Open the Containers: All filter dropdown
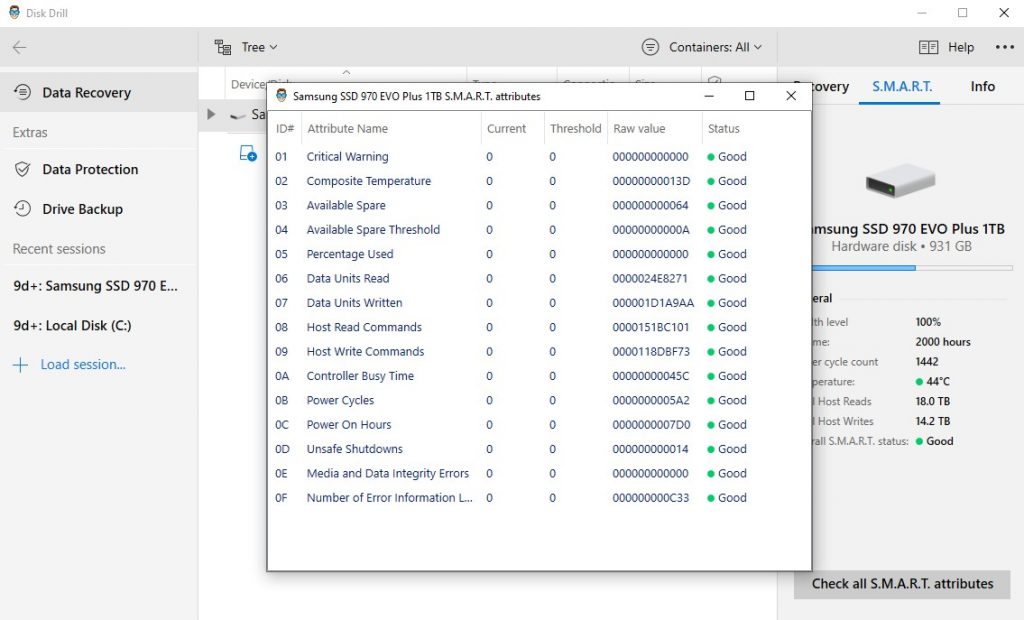Viewport: 1024px width, 620px height. coord(702,47)
